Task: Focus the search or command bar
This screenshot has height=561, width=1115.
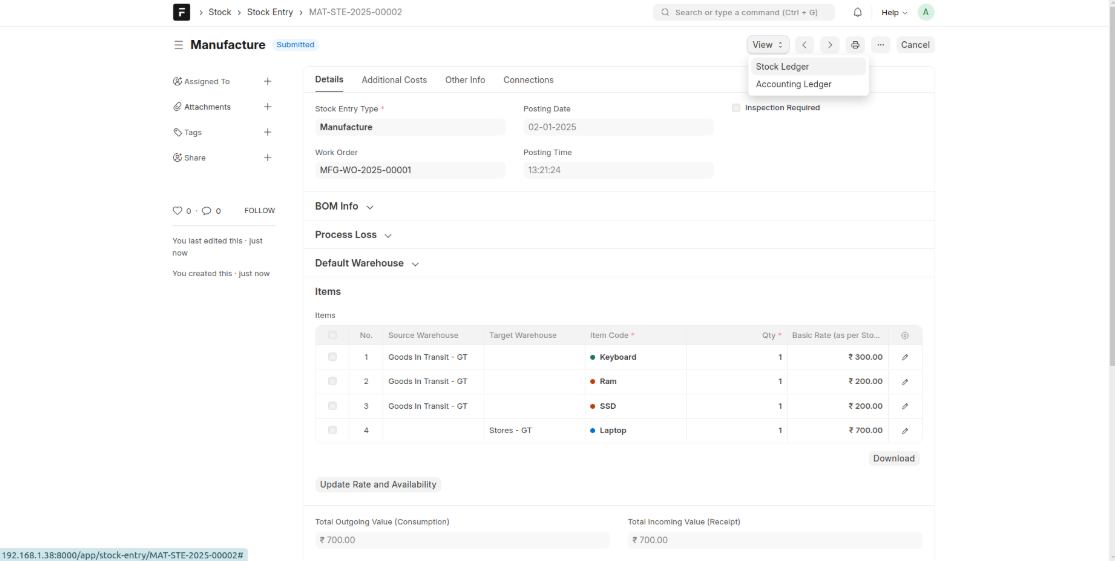Action: point(745,12)
